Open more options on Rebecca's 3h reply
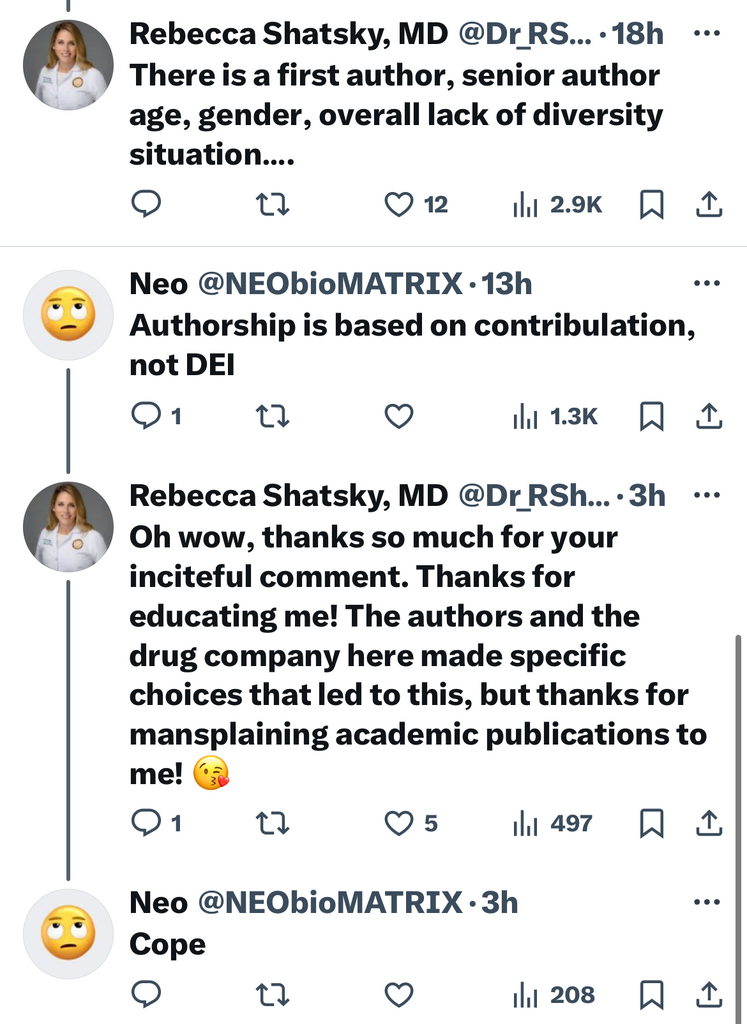The image size is (747, 1024). [707, 496]
